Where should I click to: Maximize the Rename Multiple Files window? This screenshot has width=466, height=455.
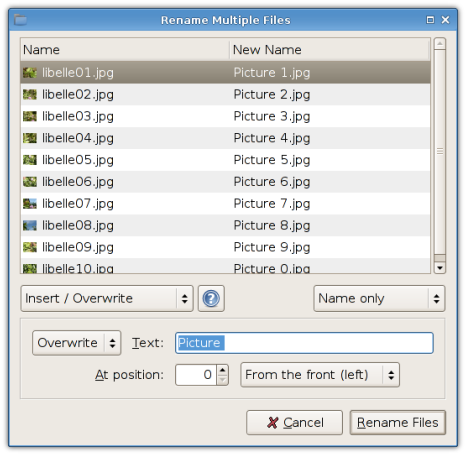tap(430, 20)
